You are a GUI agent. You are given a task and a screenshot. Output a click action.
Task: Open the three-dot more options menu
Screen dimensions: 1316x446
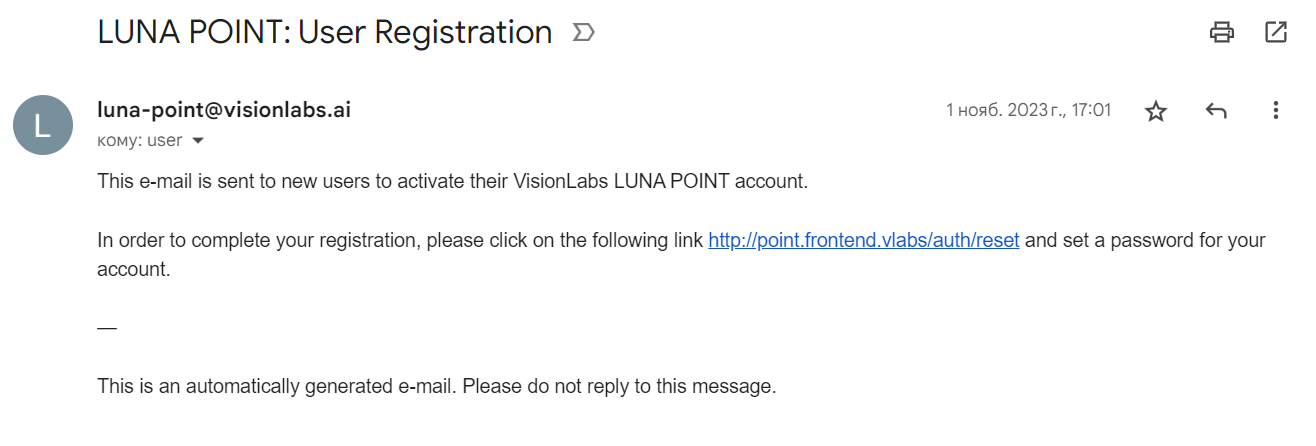[x=1275, y=111]
